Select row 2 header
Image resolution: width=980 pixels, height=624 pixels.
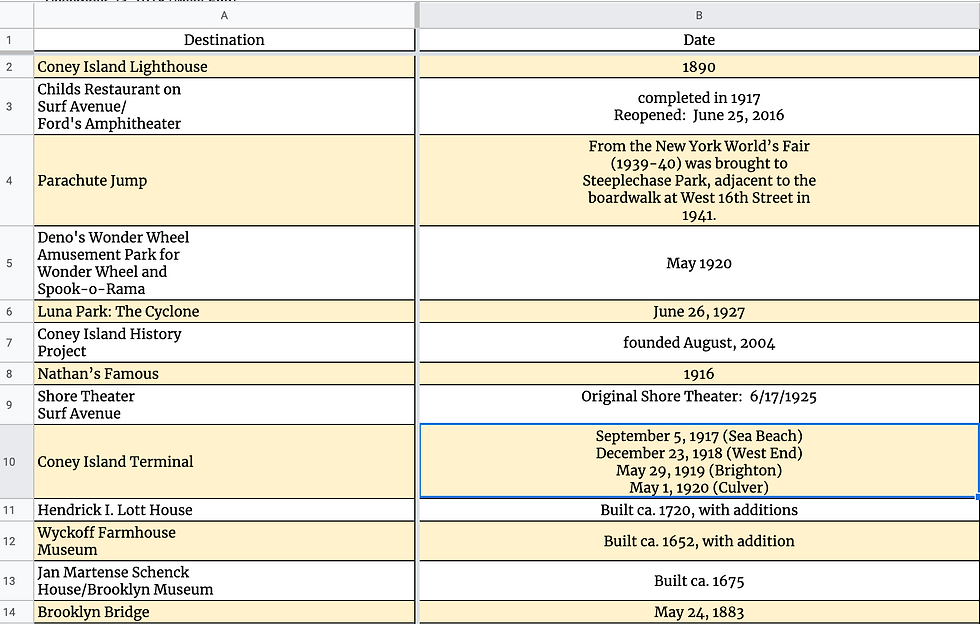pos(16,67)
